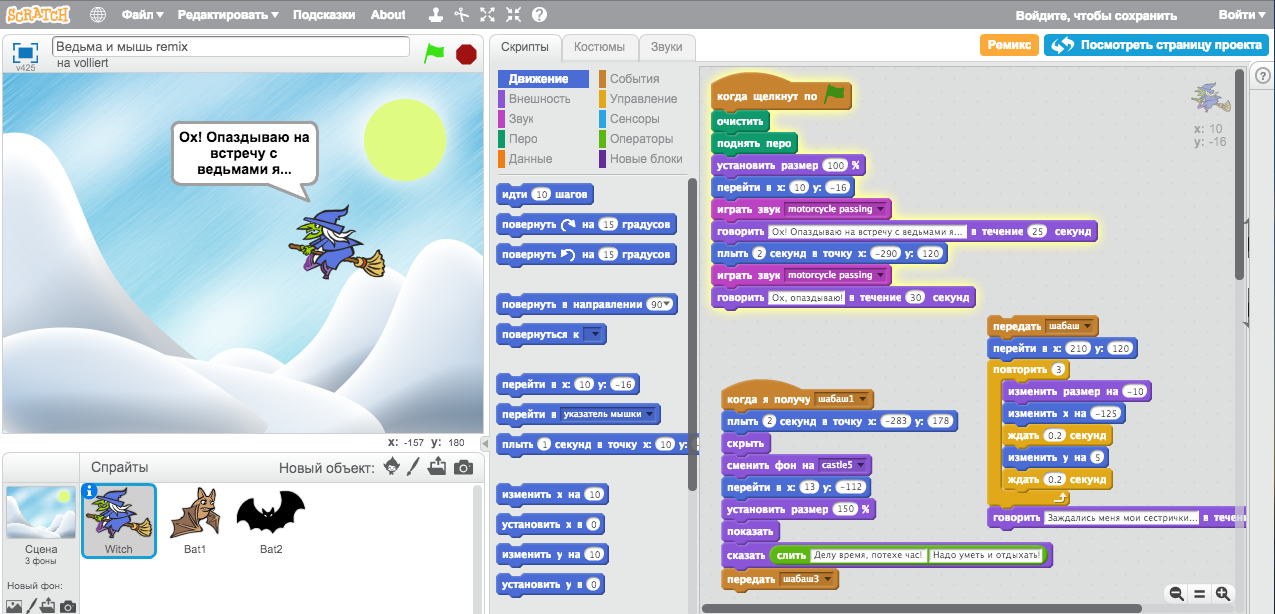
Task: Switch to the Звуки tab
Action: click(666, 47)
